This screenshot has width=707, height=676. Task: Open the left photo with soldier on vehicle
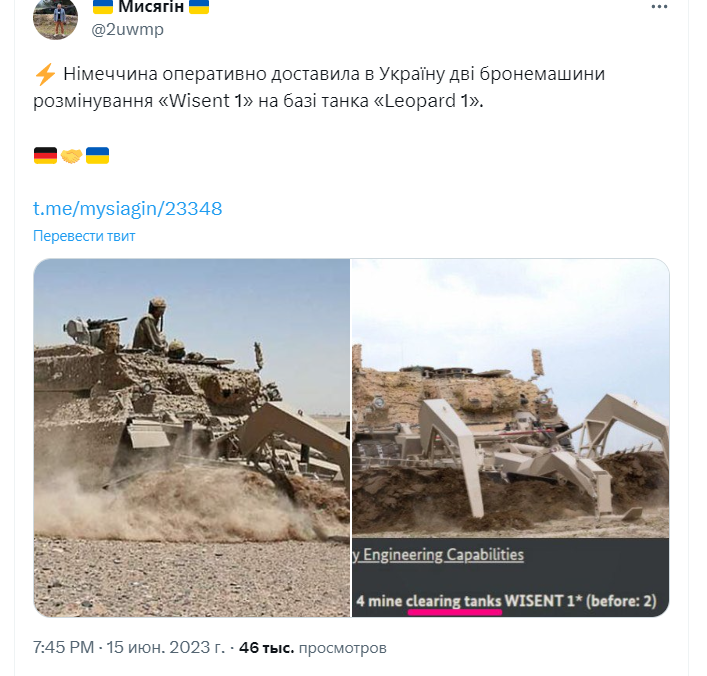pos(192,437)
